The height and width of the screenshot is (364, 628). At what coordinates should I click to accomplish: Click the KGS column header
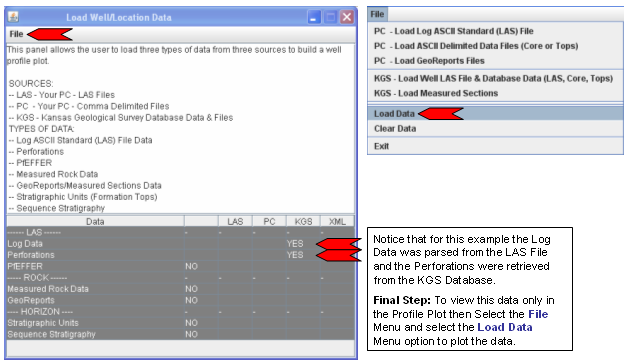[x=303, y=221]
